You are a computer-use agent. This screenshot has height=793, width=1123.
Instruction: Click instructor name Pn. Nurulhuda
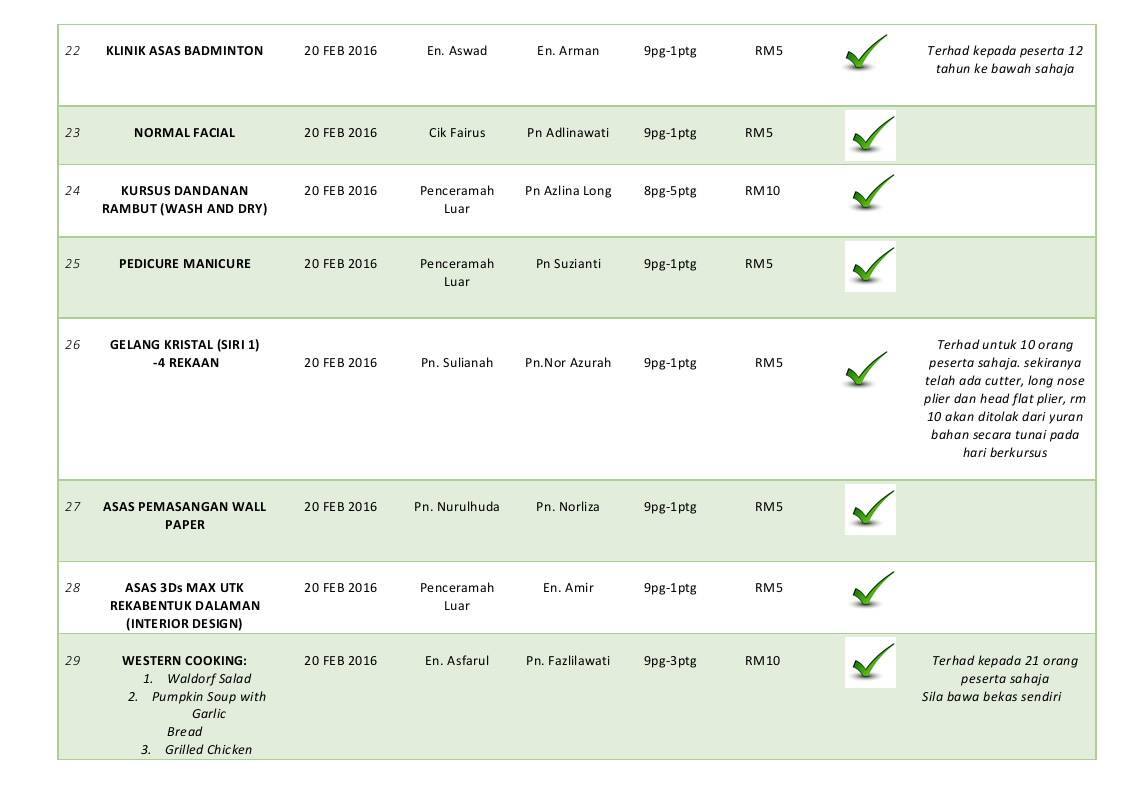(x=457, y=506)
